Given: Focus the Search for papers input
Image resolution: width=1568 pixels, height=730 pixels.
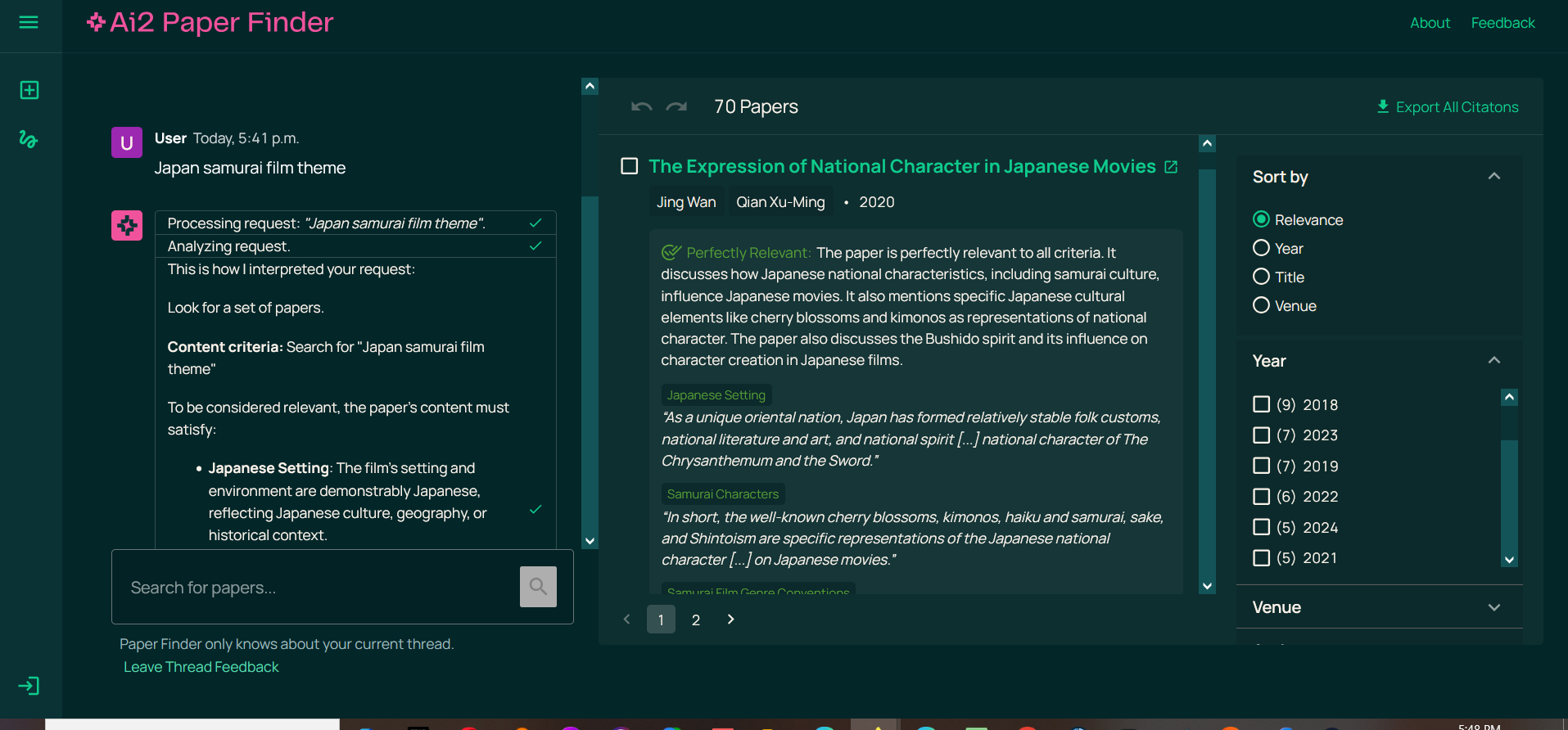Looking at the screenshot, I should point(316,587).
